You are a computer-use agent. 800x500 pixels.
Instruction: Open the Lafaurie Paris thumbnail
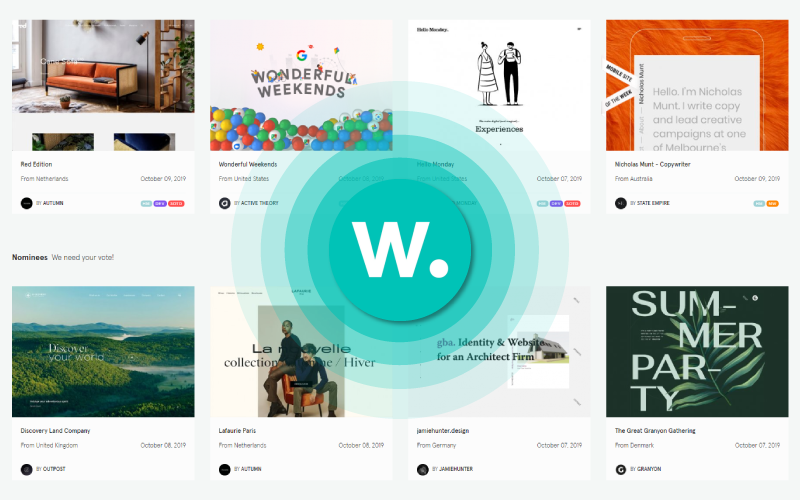(301, 352)
